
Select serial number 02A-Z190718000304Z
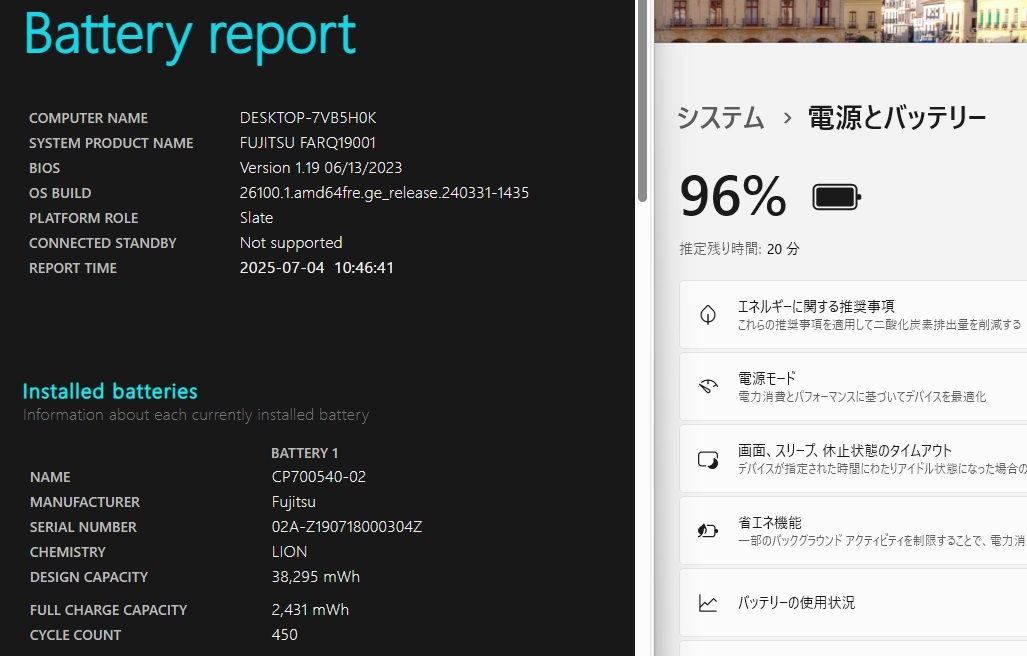(x=347, y=527)
